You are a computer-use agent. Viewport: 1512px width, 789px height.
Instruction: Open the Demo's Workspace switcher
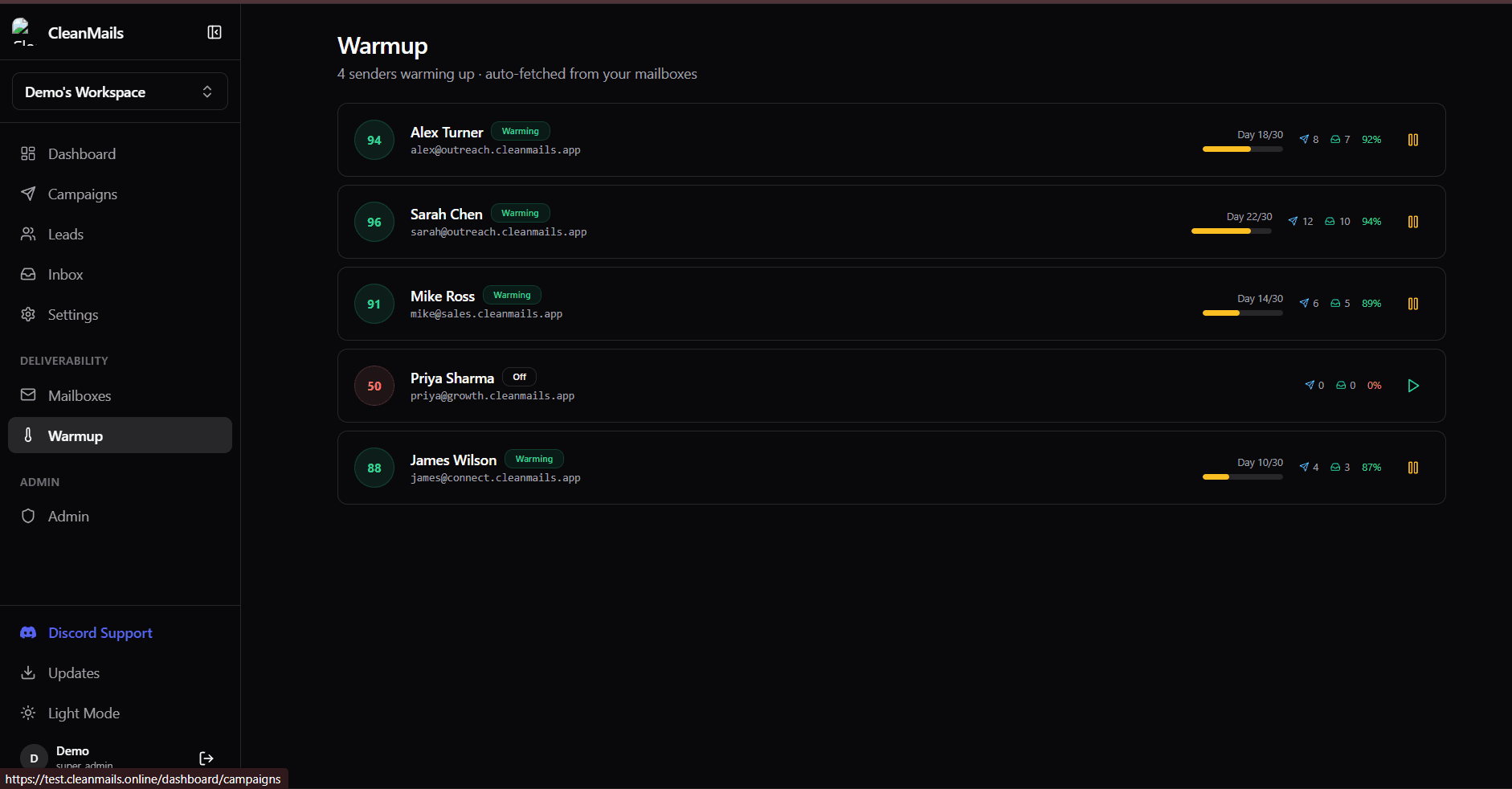120,92
